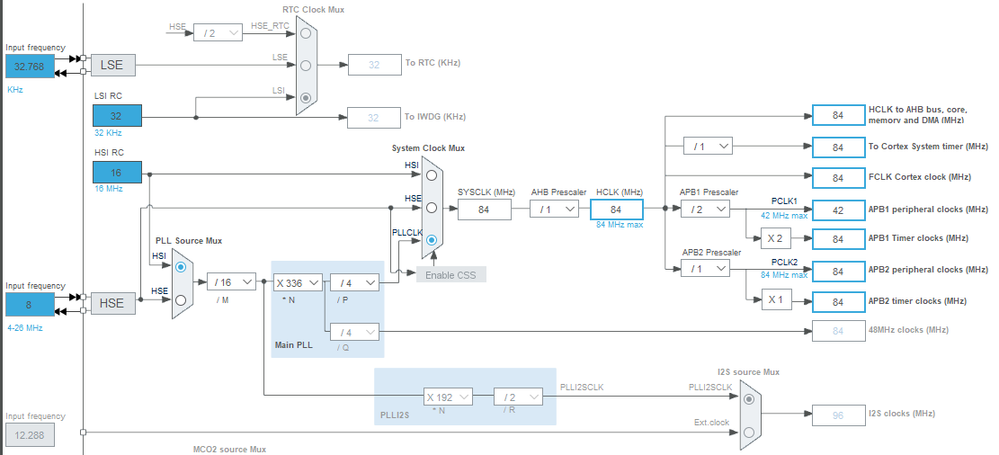Choose HSI in PLL Source Mux
The width and height of the screenshot is (999, 455).
[x=181, y=267]
